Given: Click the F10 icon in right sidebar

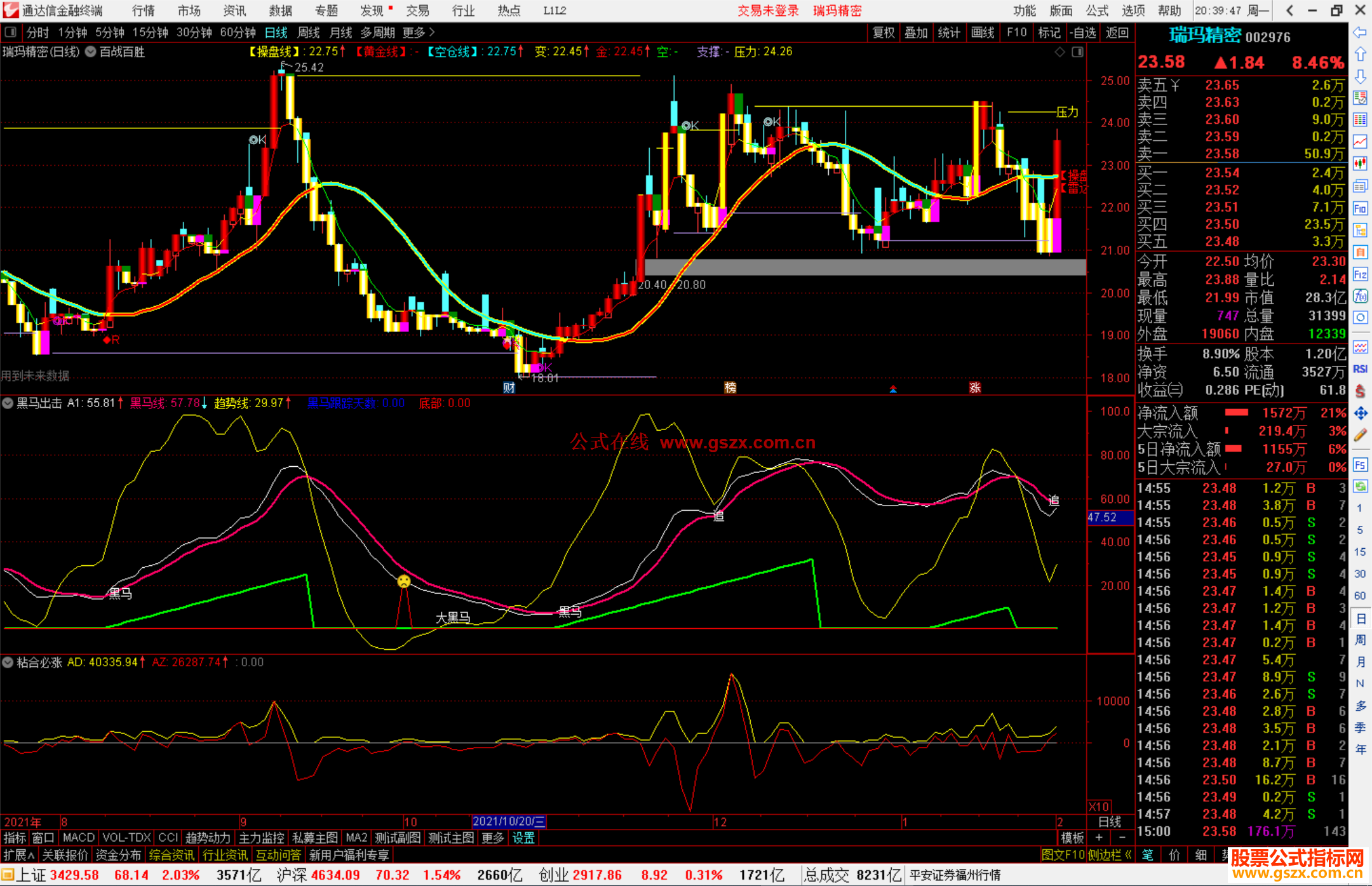Looking at the screenshot, I should (1360, 208).
